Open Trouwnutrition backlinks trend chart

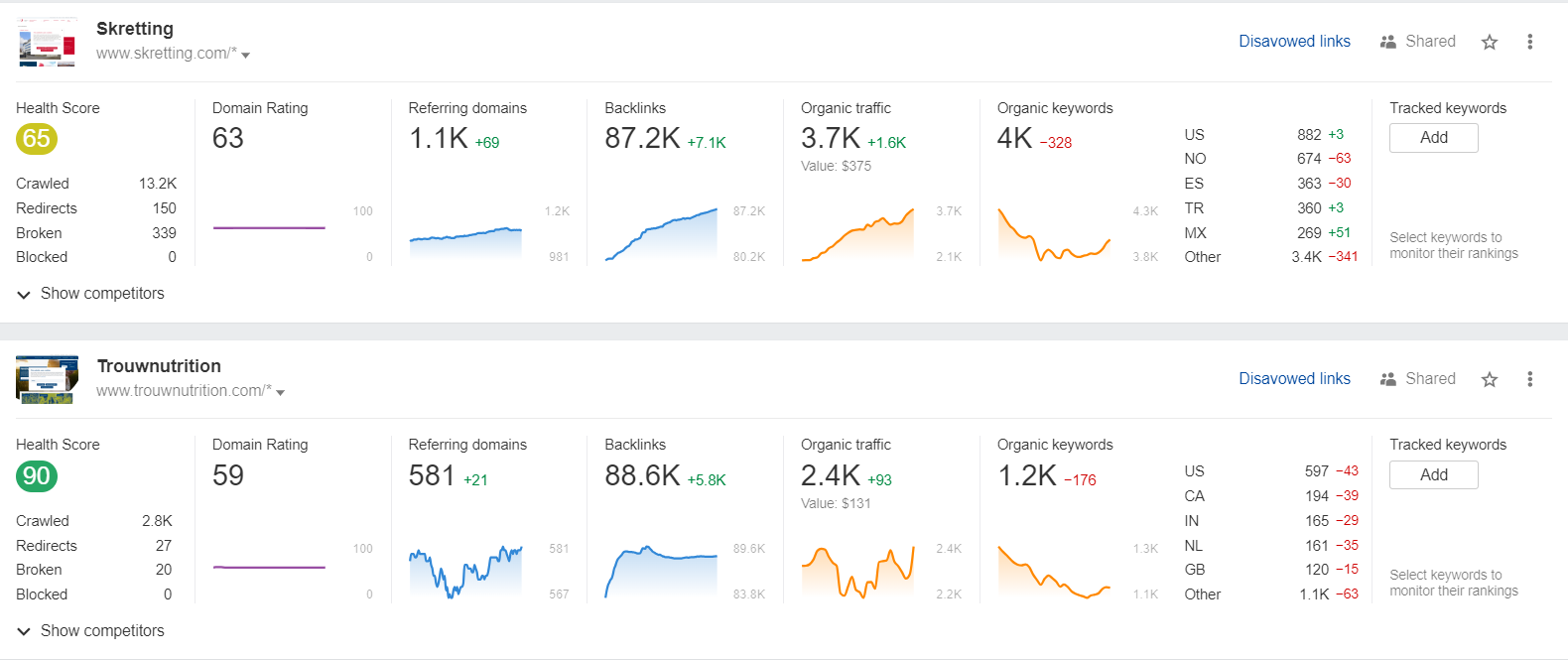[x=661, y=572]
